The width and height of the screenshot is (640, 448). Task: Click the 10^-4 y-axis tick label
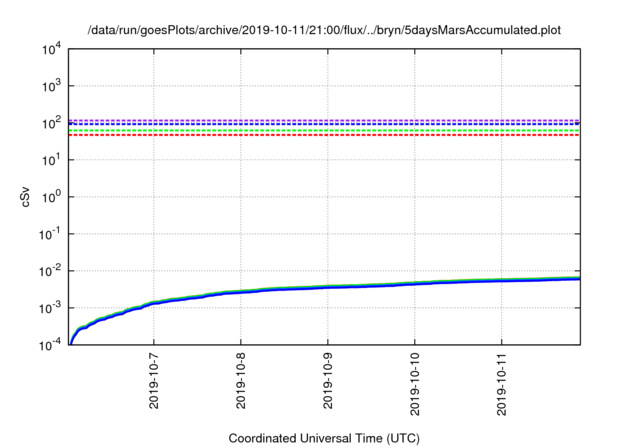[x=50, y=345]
